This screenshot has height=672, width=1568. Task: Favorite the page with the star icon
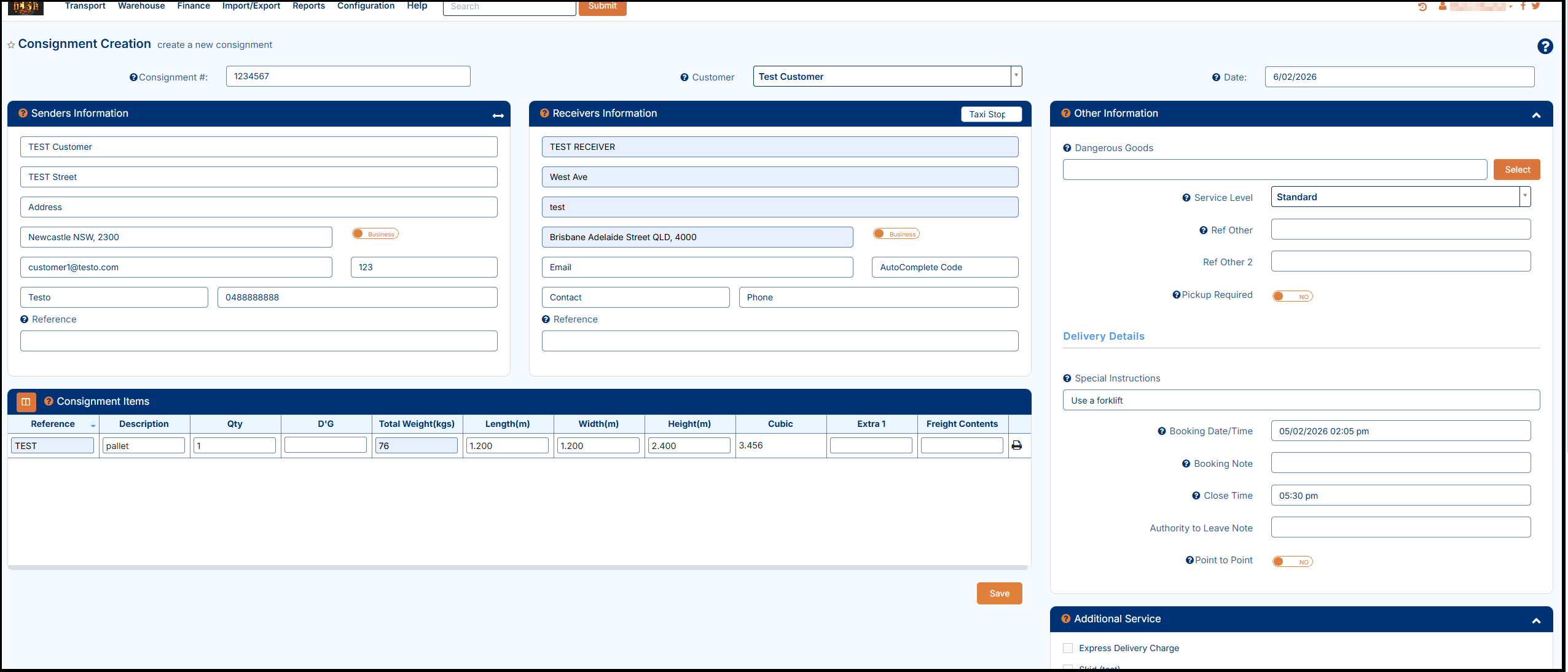pyautogui.click(x=11, y=45)
